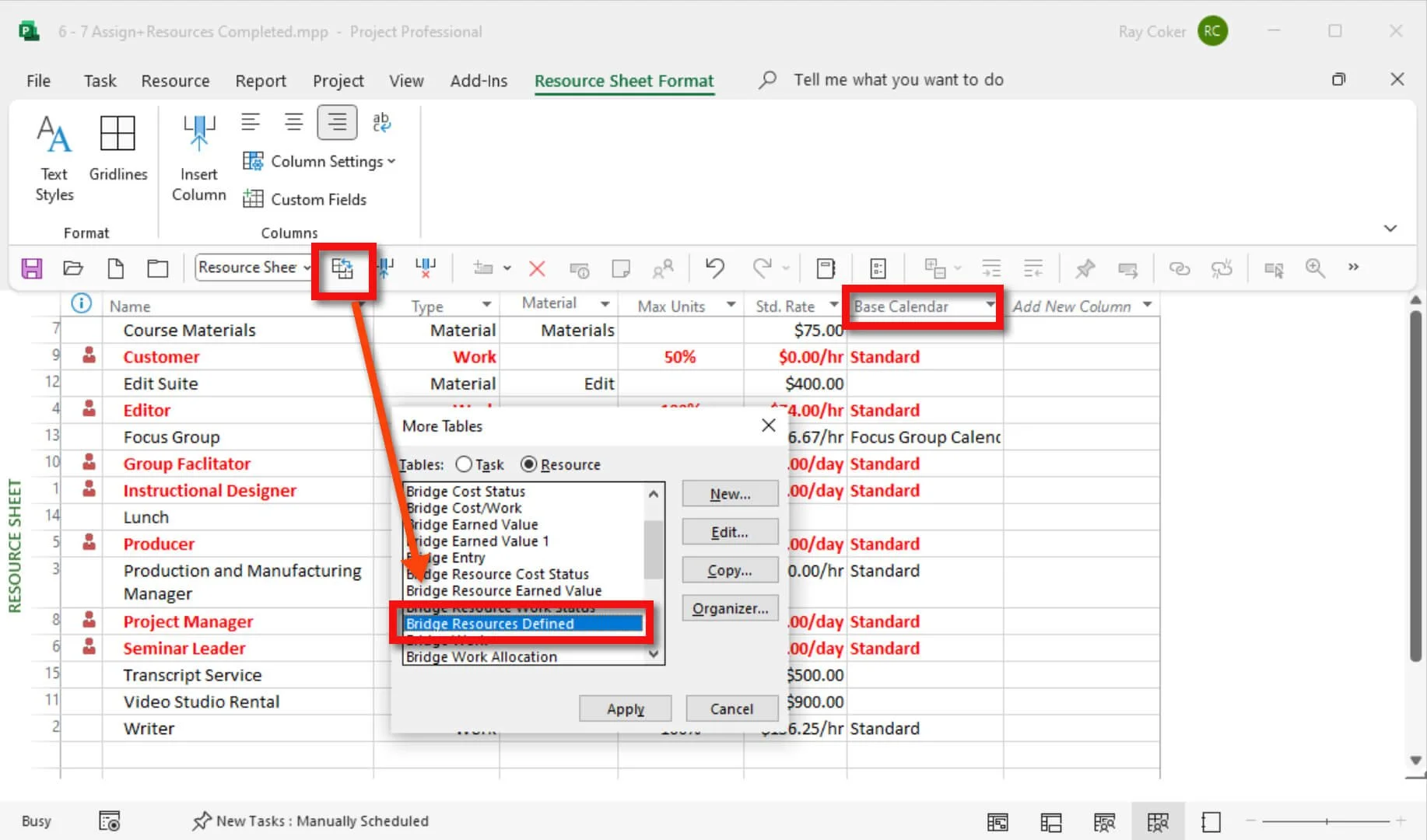Click the unlink broken chain icon
Screen dimensions: 1427x840
point(1222,268)
